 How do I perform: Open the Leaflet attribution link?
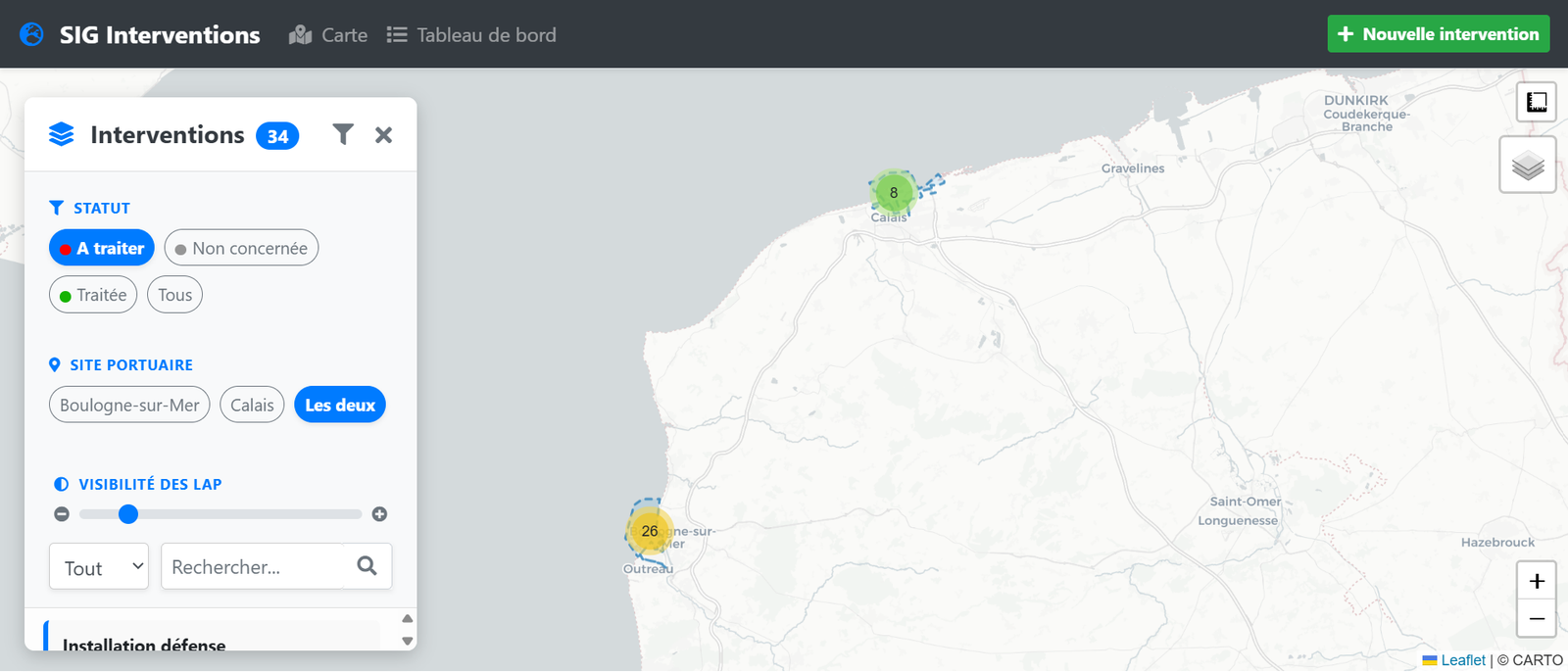pos(1454,660)
